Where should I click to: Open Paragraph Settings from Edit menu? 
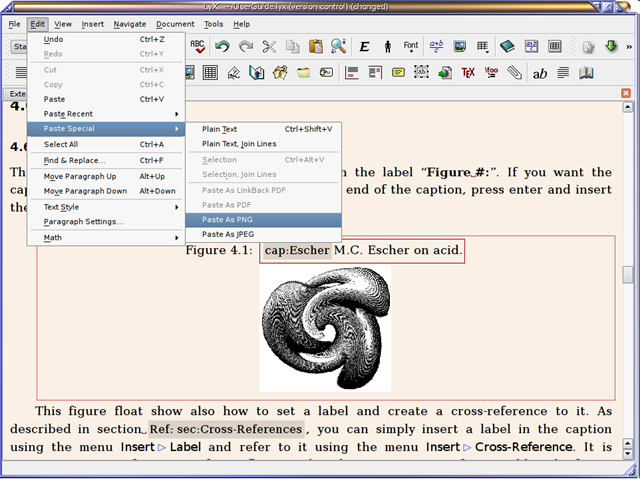click(84, 222)
